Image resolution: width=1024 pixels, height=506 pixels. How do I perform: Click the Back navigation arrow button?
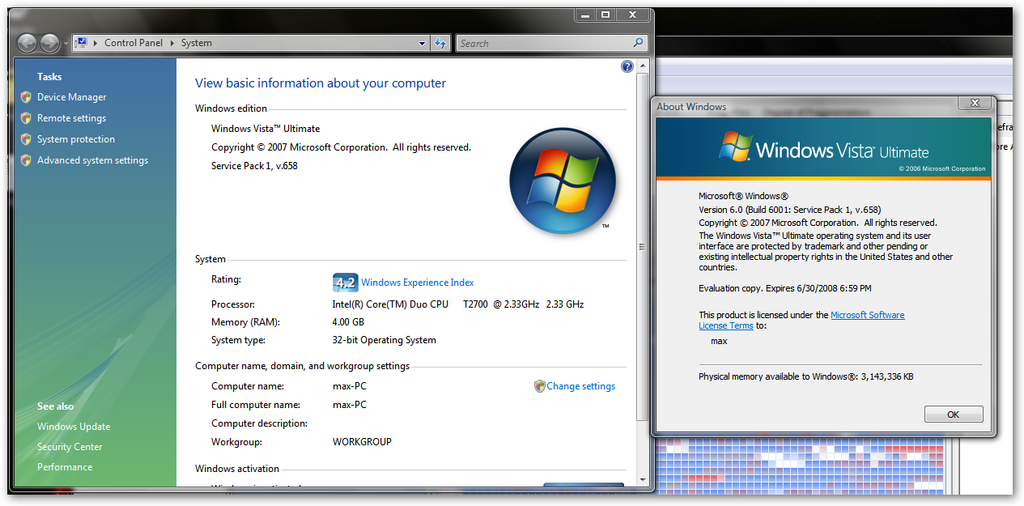27,43
